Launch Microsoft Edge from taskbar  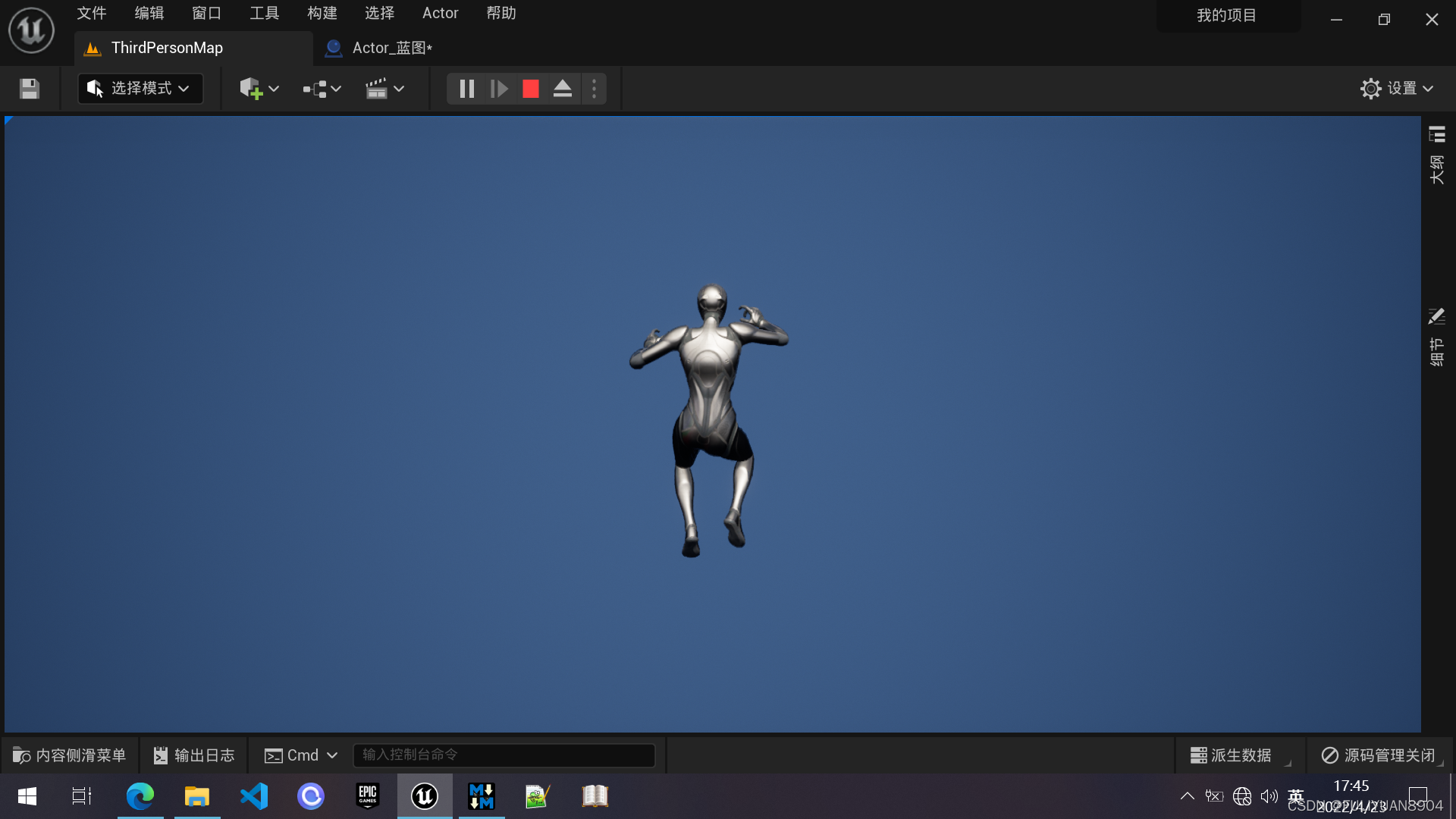tap(140, 796)
